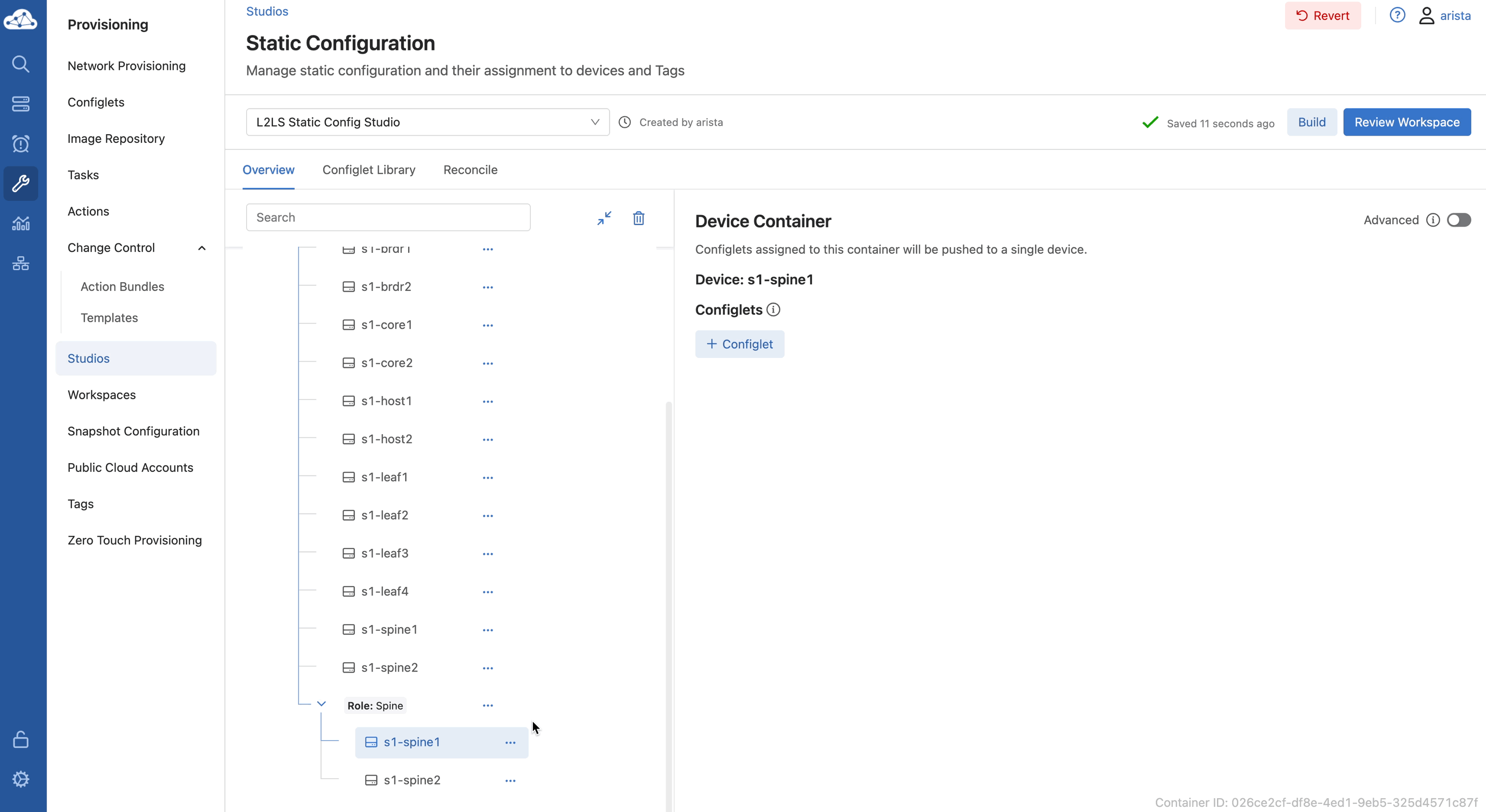Open the settings gear icon
This screenshot has height=812, width=1486.
[x=21, y=779]
